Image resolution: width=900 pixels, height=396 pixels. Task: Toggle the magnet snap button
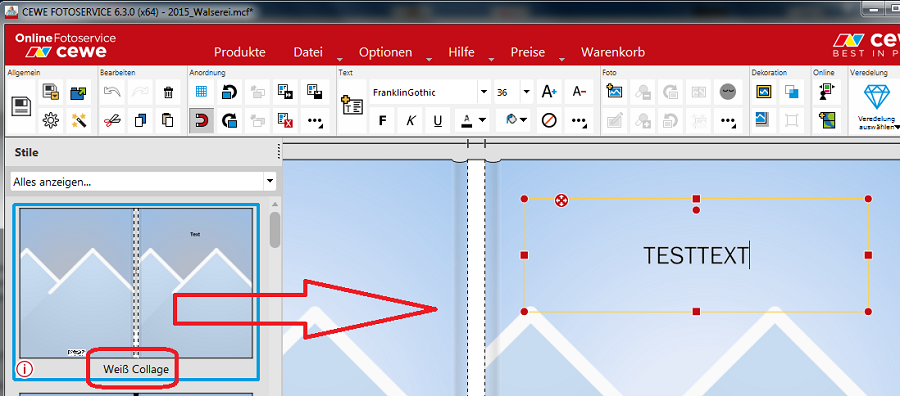[x=201, y=121]
